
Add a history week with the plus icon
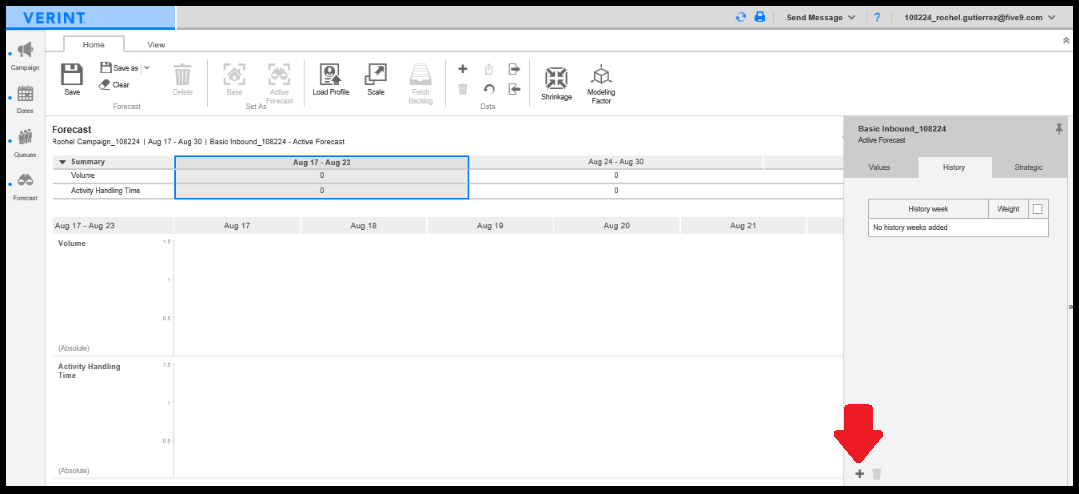(859, 473)
